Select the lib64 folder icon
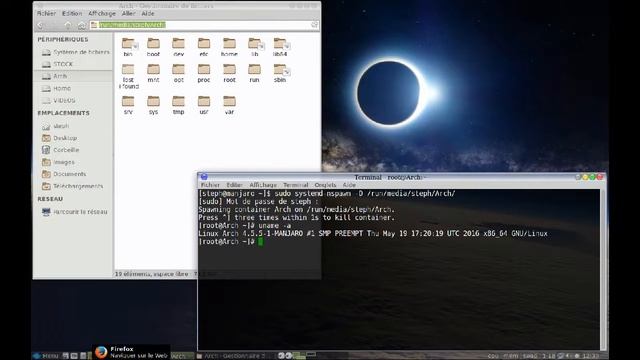This screenshot has width=640, height=360. 280,43
